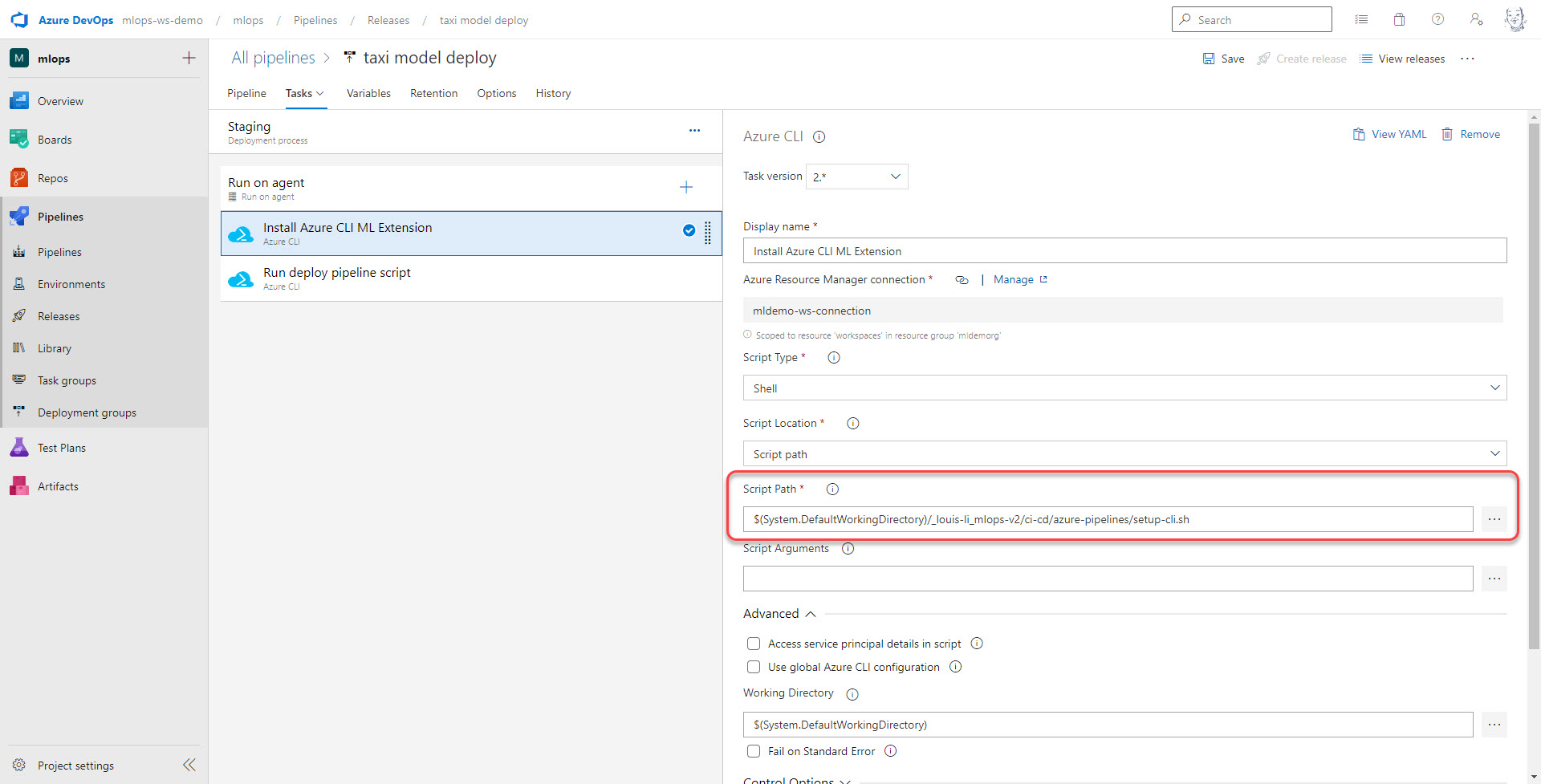1541x784 pixels.
Task: Open user settings icon in header
Action: (x=1476, y=19)
